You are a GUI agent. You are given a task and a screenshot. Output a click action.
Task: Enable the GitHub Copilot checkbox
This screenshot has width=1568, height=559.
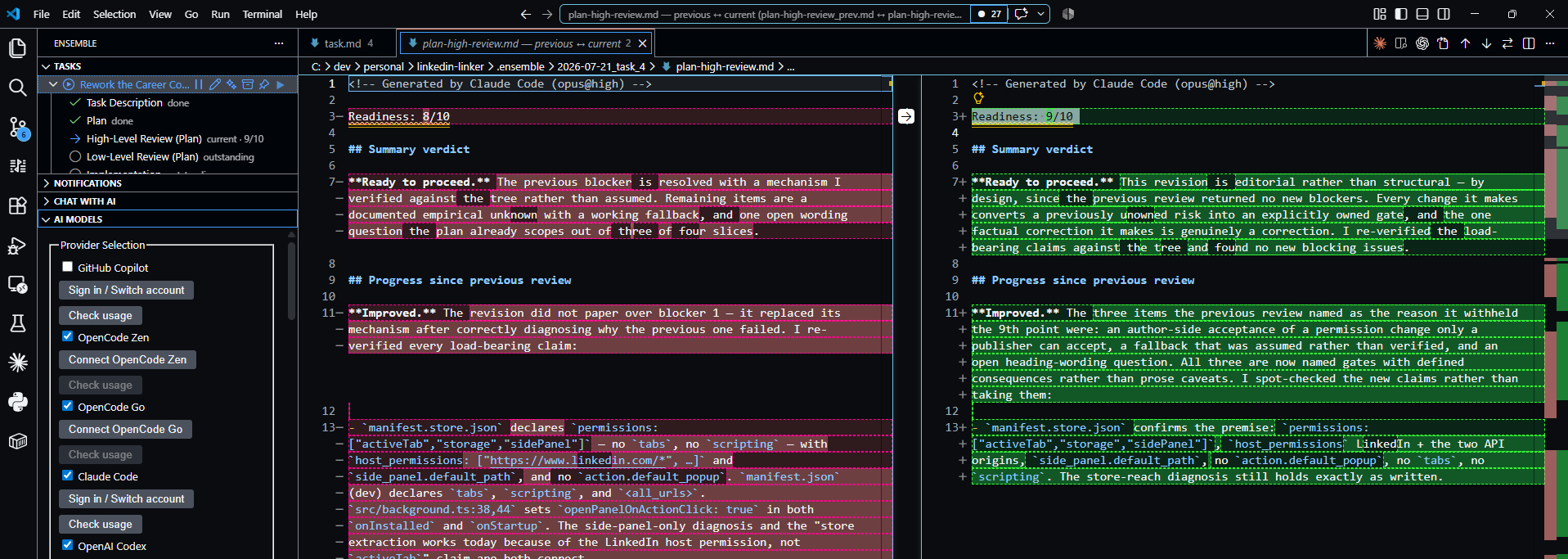68,267
